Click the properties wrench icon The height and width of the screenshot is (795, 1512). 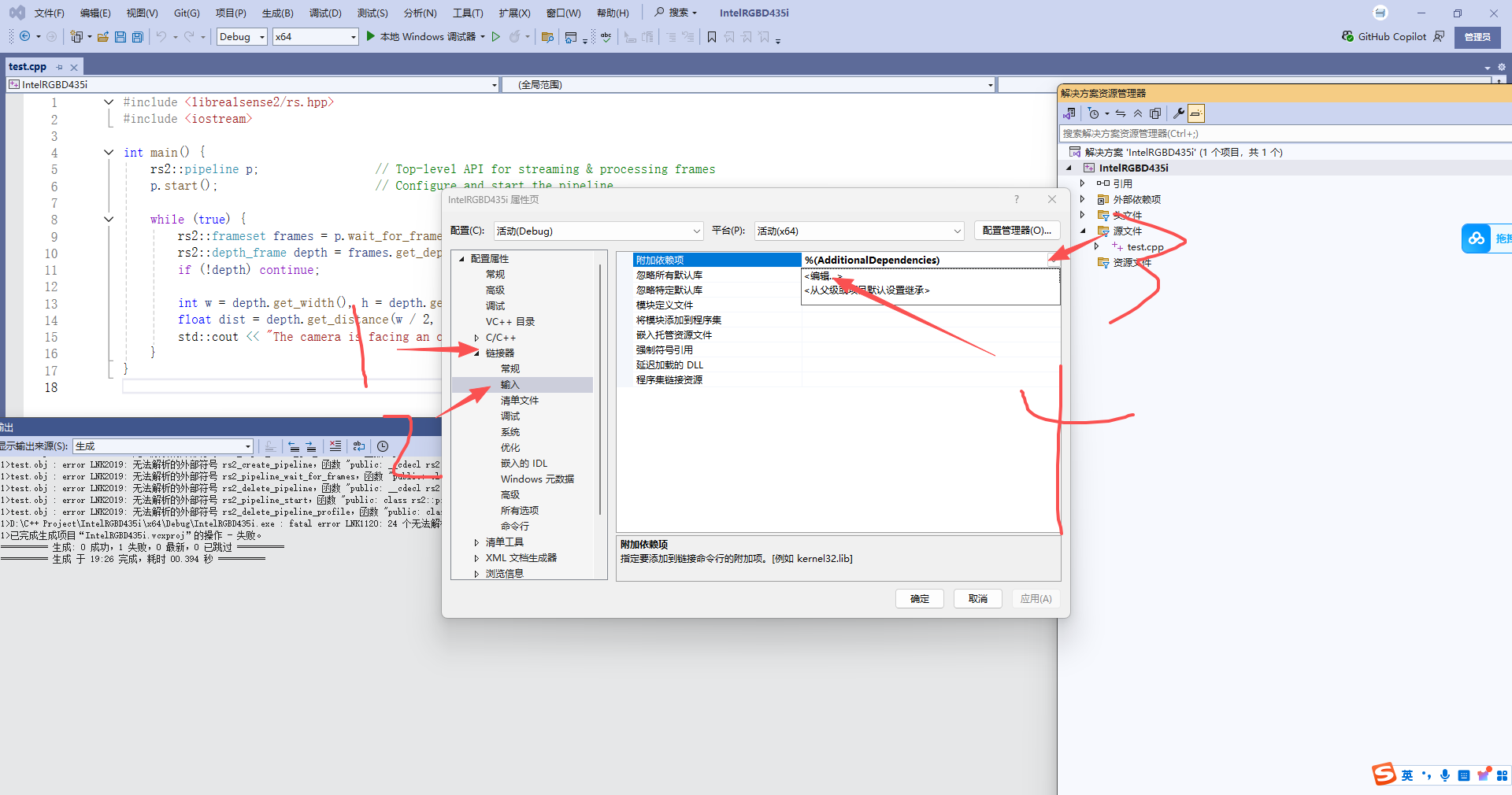pyautogui.click(x=1179, y=113)
